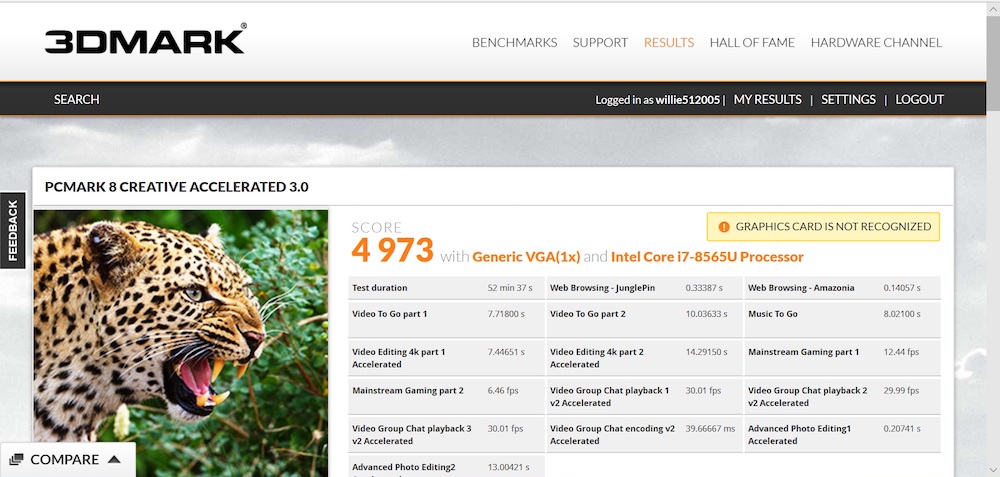Click the 29.99 fps value
Screen dimensions: 1000x477
901,390
